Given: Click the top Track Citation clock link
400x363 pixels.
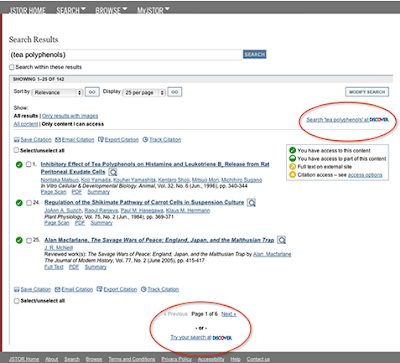Looking at the screenshot, I should (x=162, y=140).
